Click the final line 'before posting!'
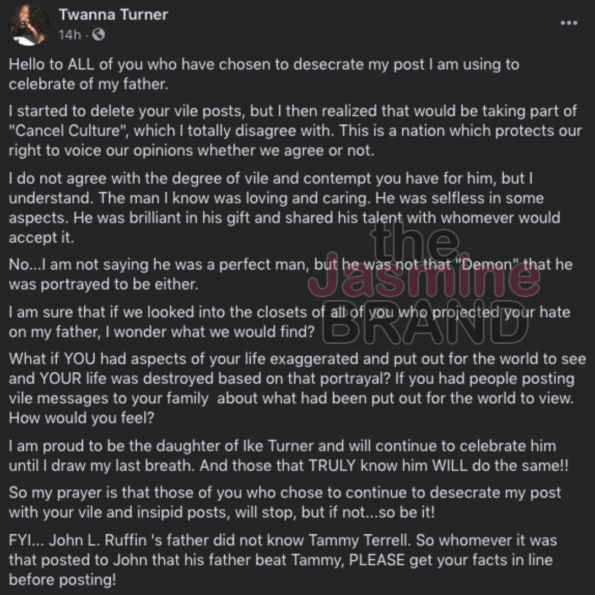This screenshot has height=595, width=595. (x=62, y=580)
